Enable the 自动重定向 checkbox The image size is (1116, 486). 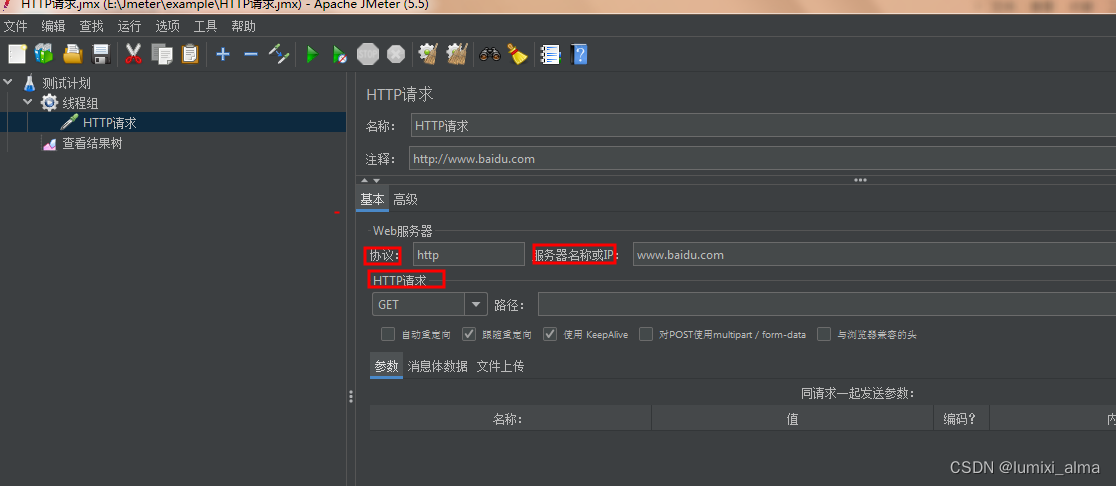click(x=388, y=334)
